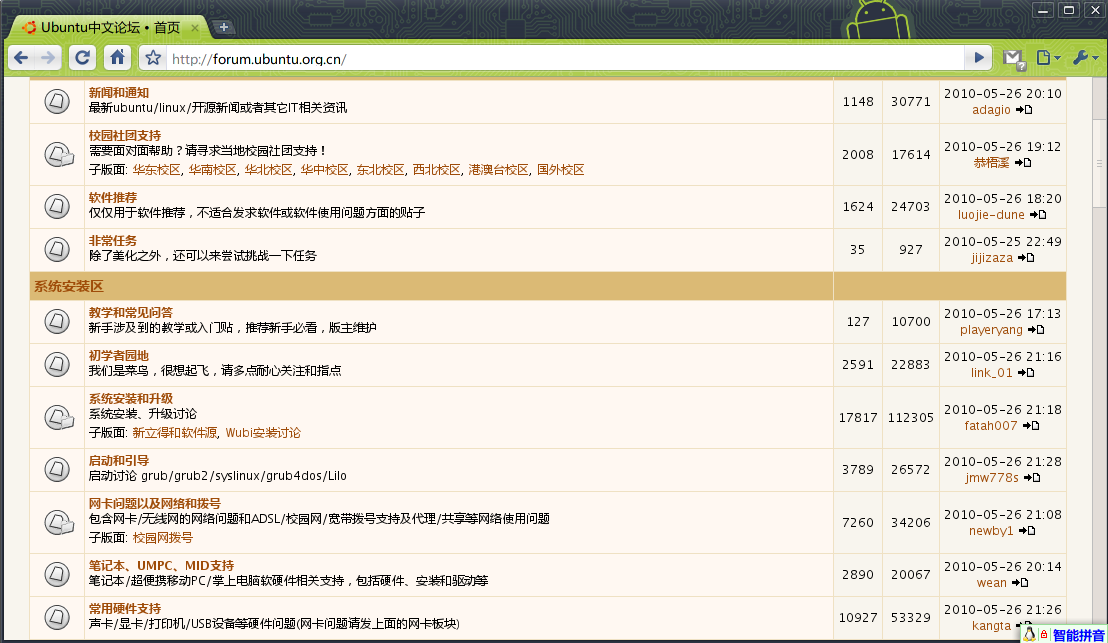View the latest post icon next to fatah007
Screen dimensions: 1108x643
pos(1031,425)
